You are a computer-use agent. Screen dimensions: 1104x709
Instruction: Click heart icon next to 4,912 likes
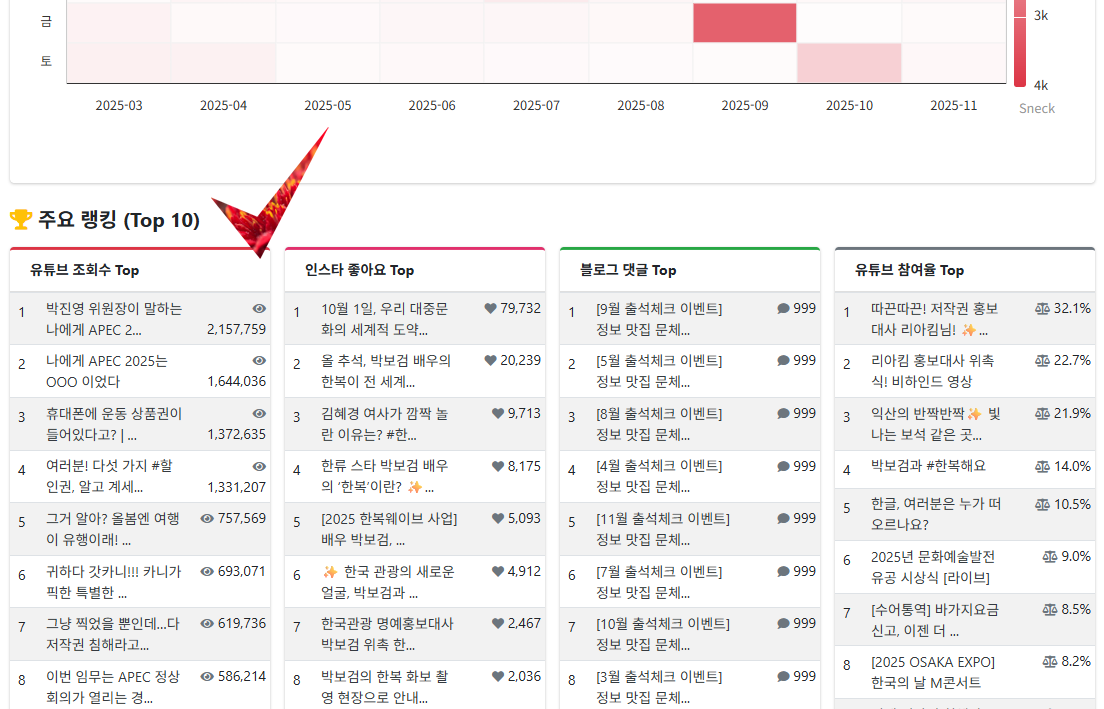pos(497,572)
